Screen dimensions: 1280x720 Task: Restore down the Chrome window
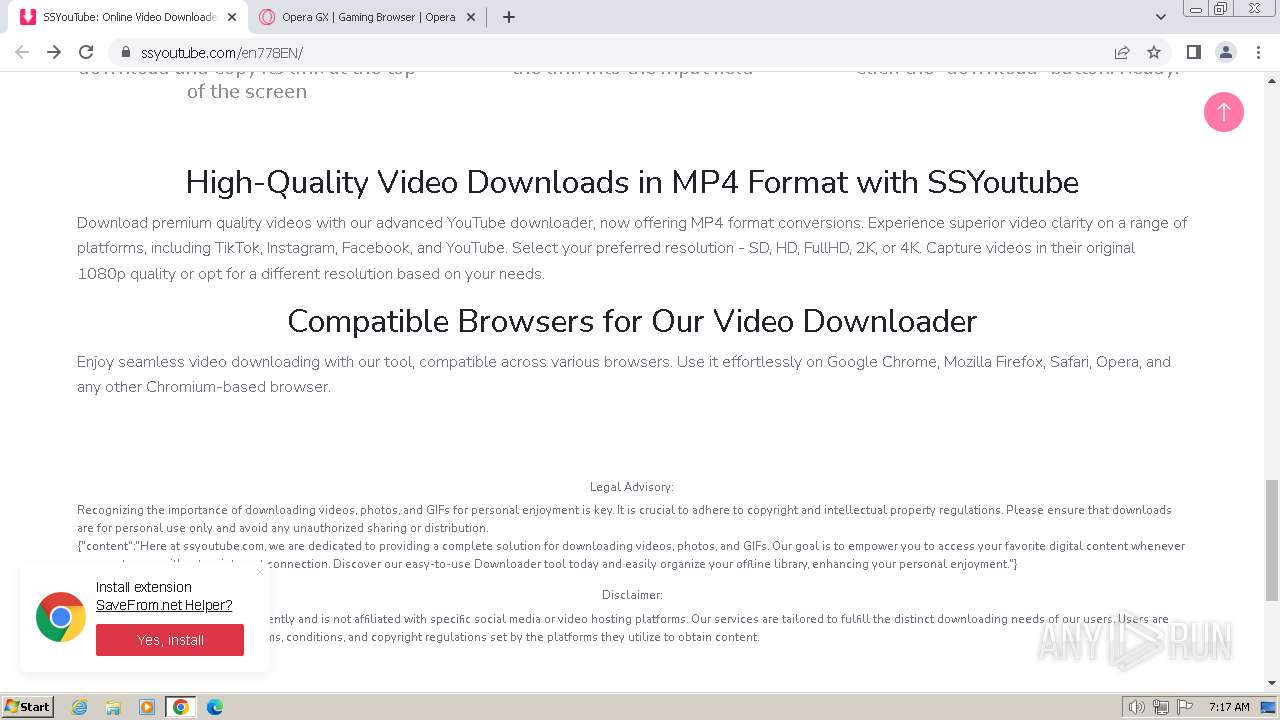point(1221,9)
